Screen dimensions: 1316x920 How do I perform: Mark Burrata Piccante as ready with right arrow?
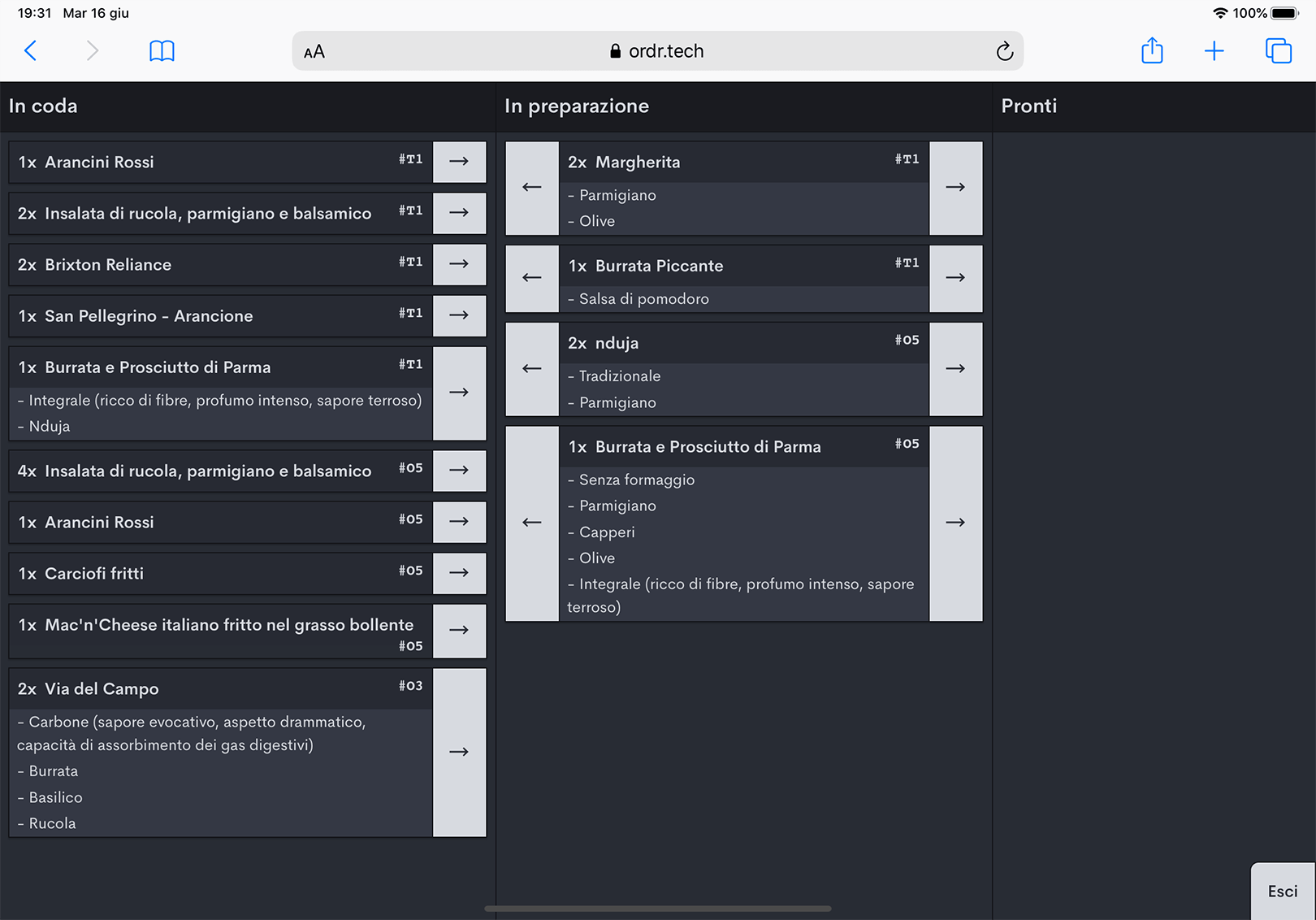tap(955, 278)
